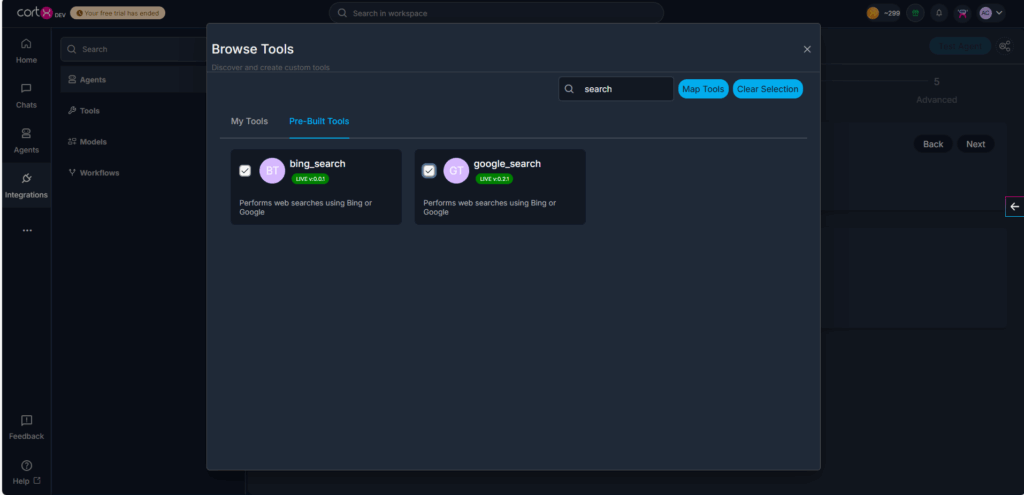Open the Help link

coord(26,473)
